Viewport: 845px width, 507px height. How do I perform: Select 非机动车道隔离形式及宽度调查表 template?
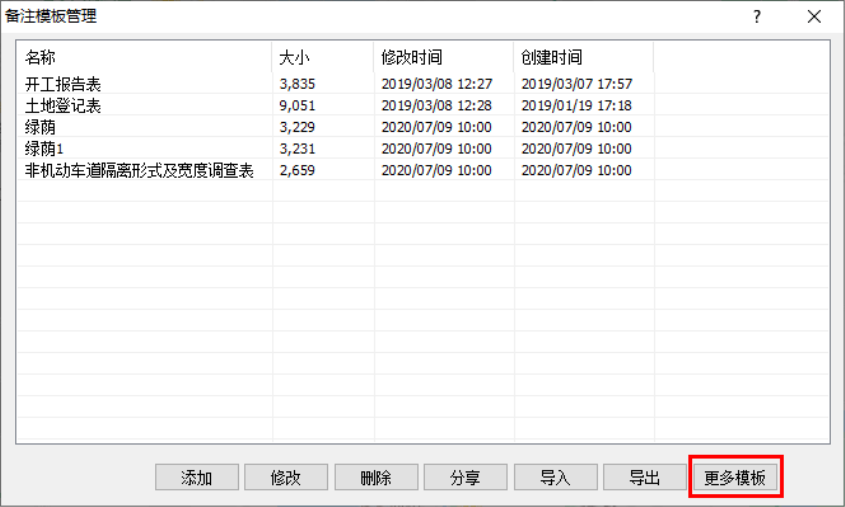tap(139, 170)
